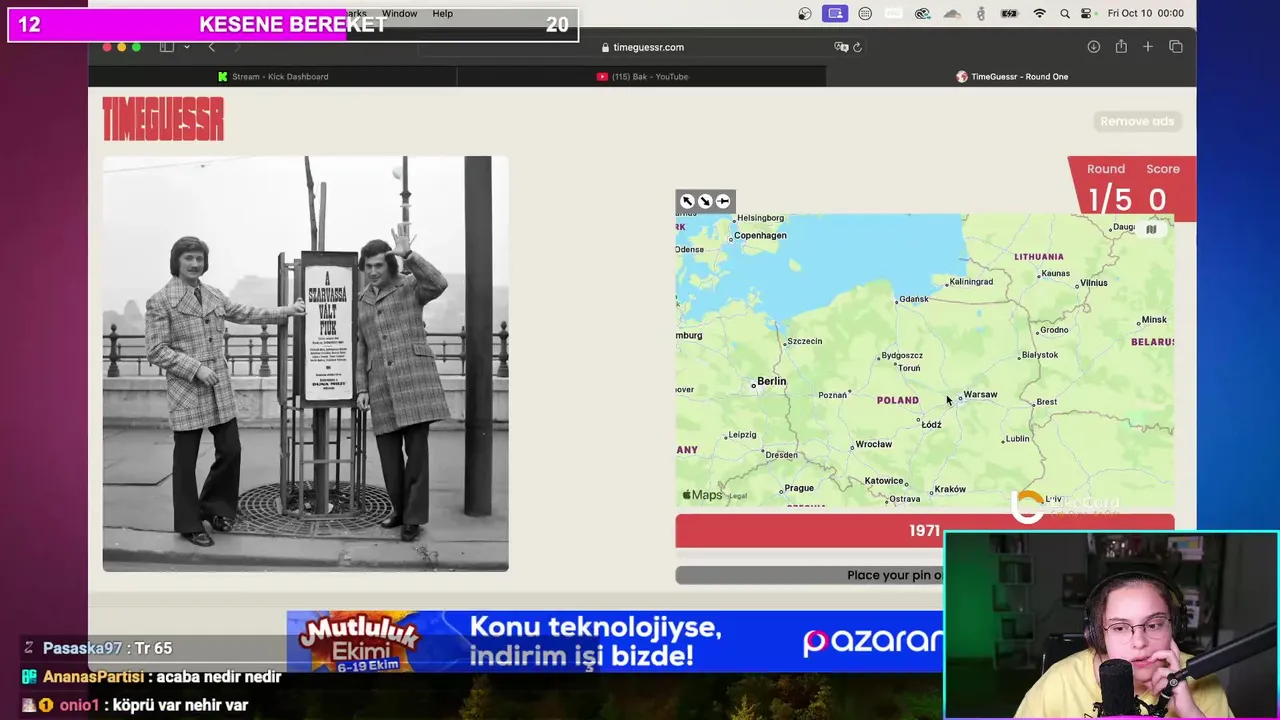Viewport: 1280px width, 720px height.
Task: Click the map pin-lock icon
Action: (723, 201)
